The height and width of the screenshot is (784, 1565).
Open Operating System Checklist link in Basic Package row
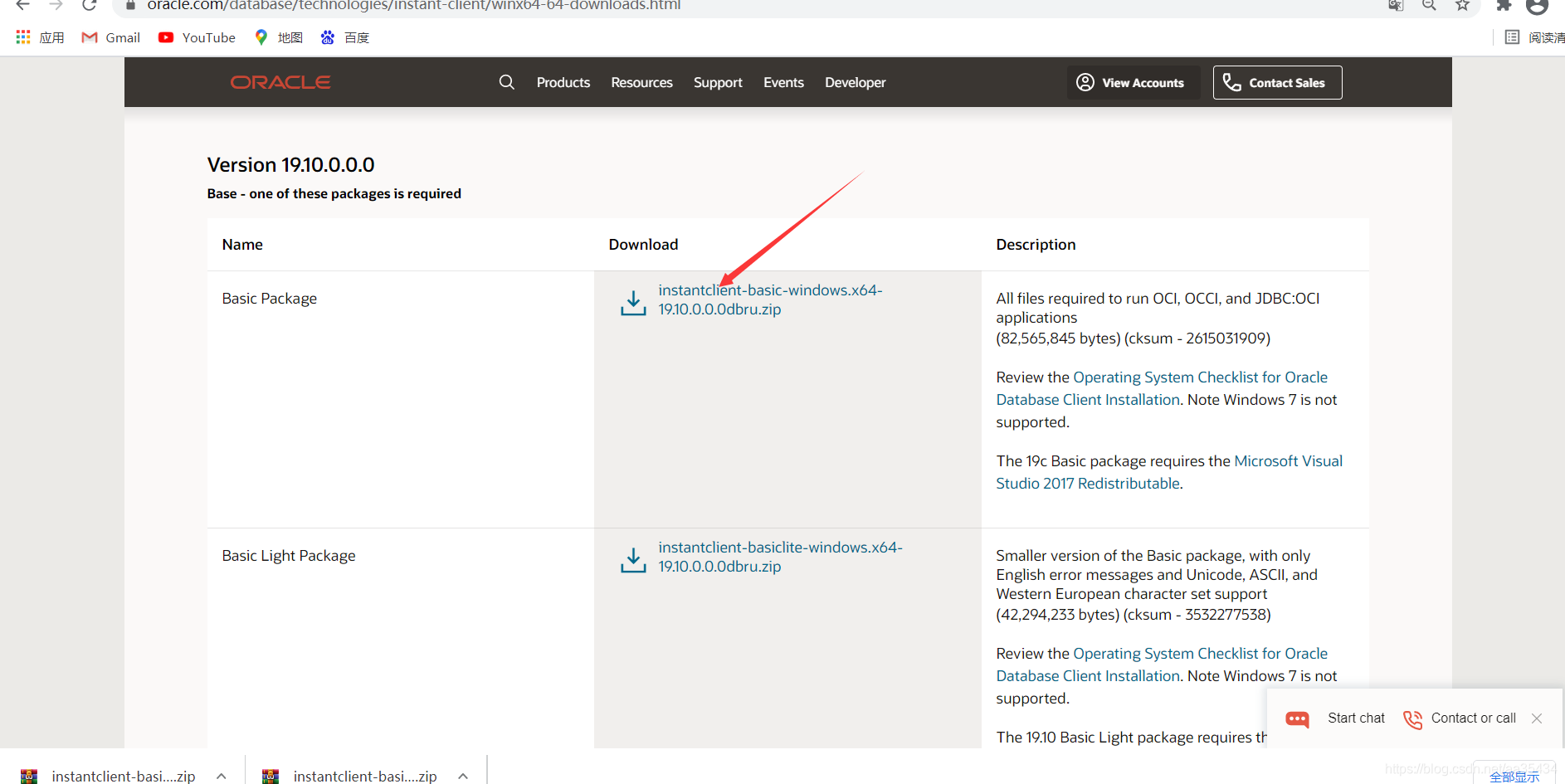1162,388
